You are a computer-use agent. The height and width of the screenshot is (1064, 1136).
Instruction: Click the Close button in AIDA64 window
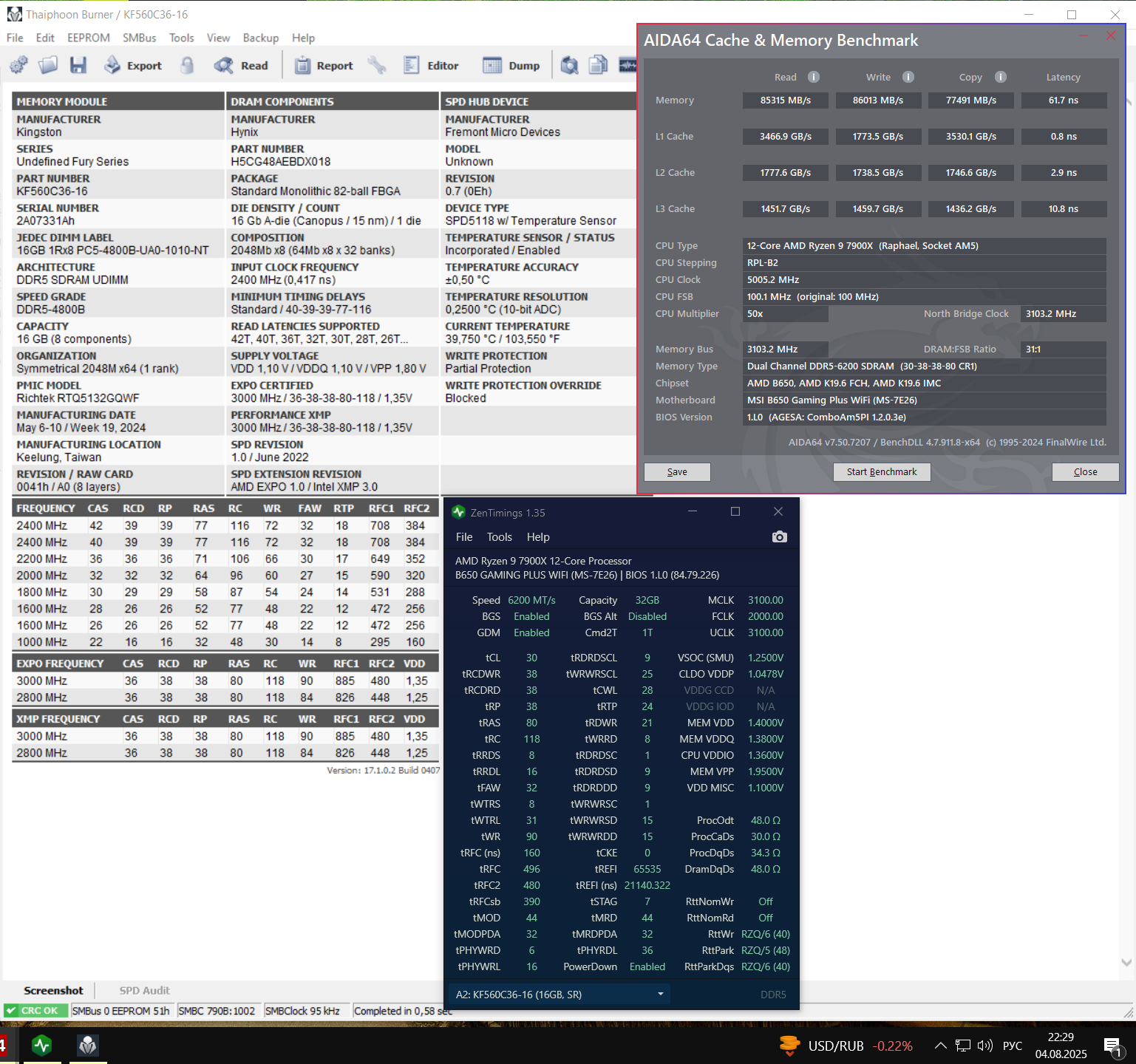[x=1085, y=472]
